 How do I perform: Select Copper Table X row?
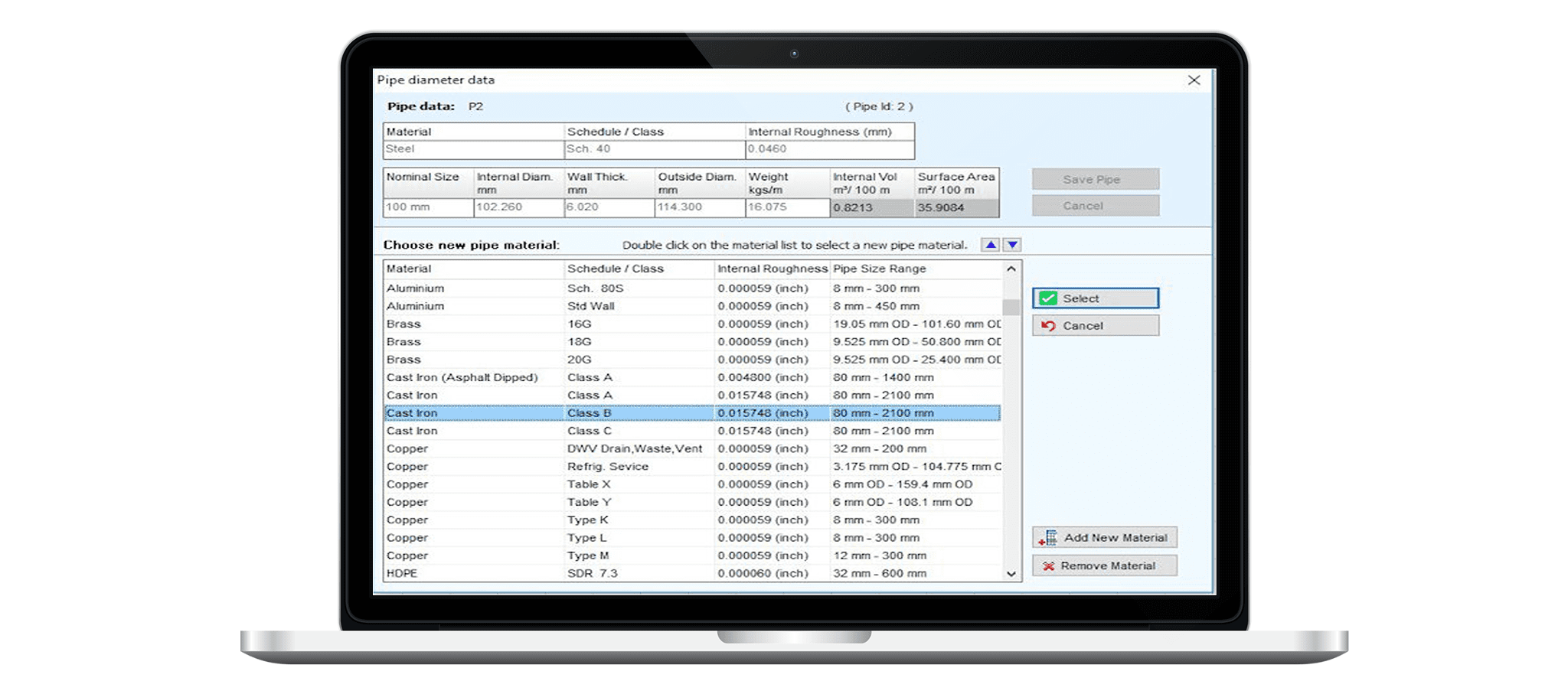click(692, 484)
